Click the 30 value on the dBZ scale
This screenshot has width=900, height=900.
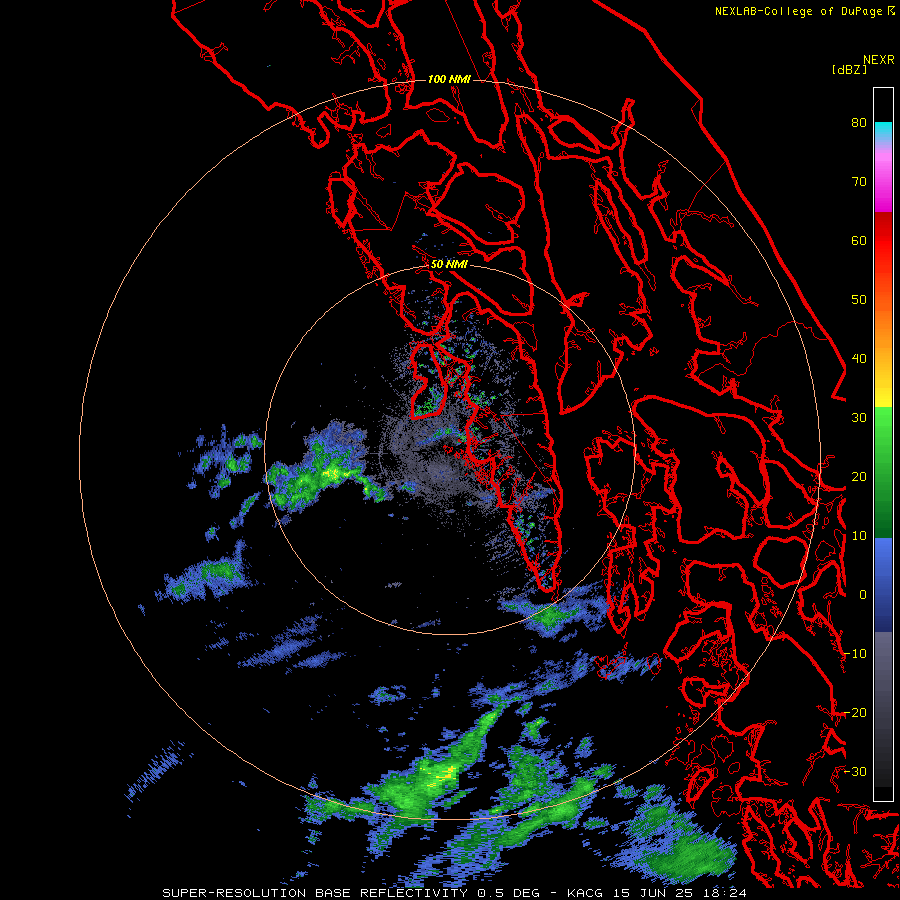(x=859, y=417)
